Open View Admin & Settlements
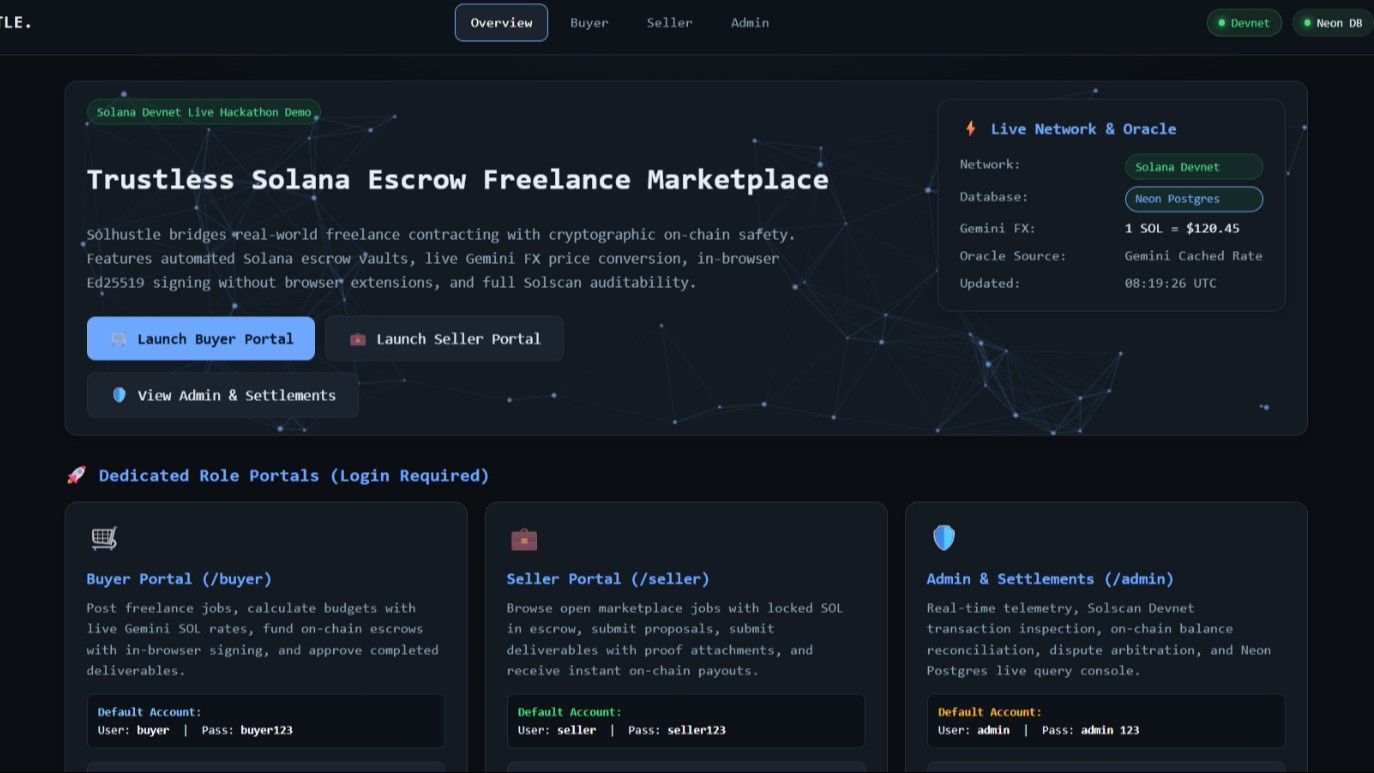 tap(222, 395)
